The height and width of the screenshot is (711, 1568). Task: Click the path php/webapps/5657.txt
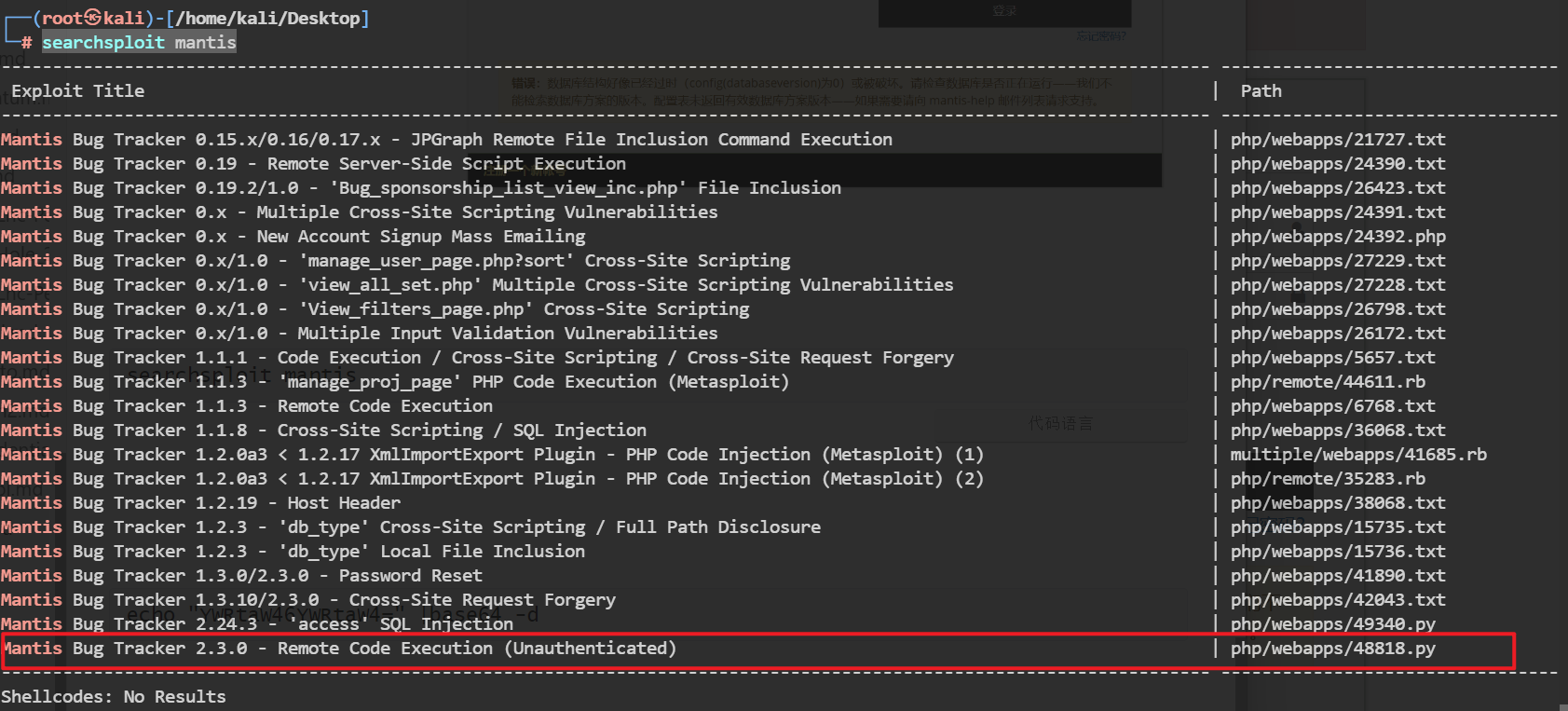click(1333, 357)
